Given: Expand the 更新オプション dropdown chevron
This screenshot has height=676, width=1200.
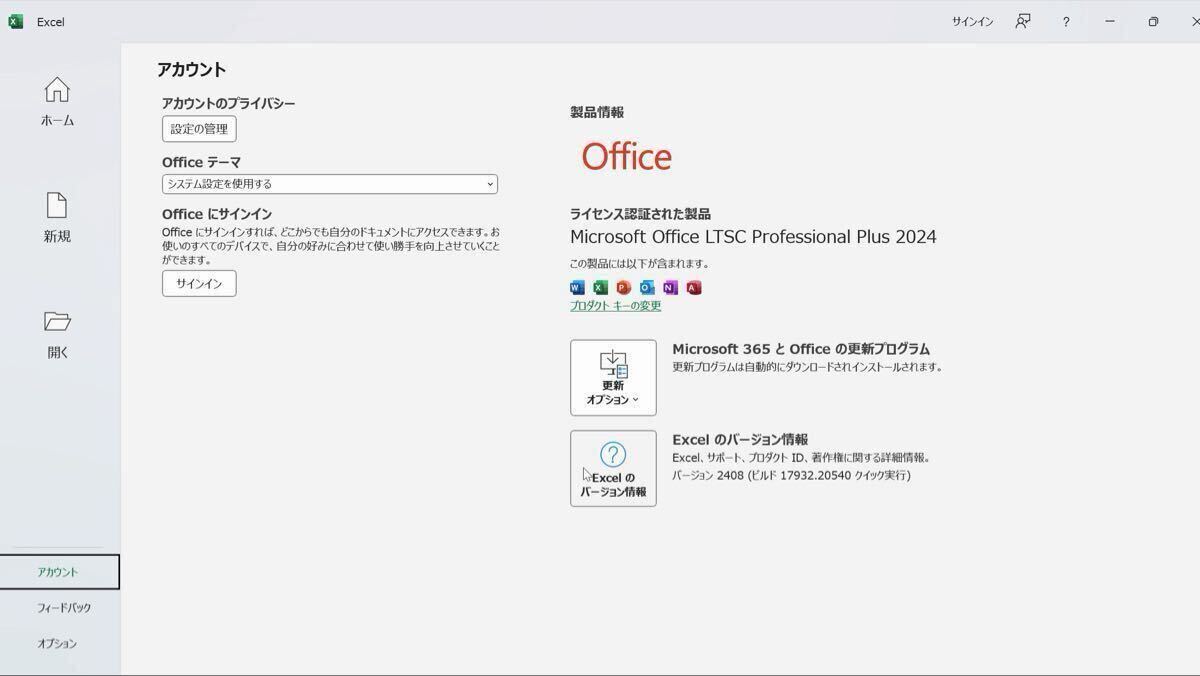Looking at the screenshot, I should tap(636, 398).
